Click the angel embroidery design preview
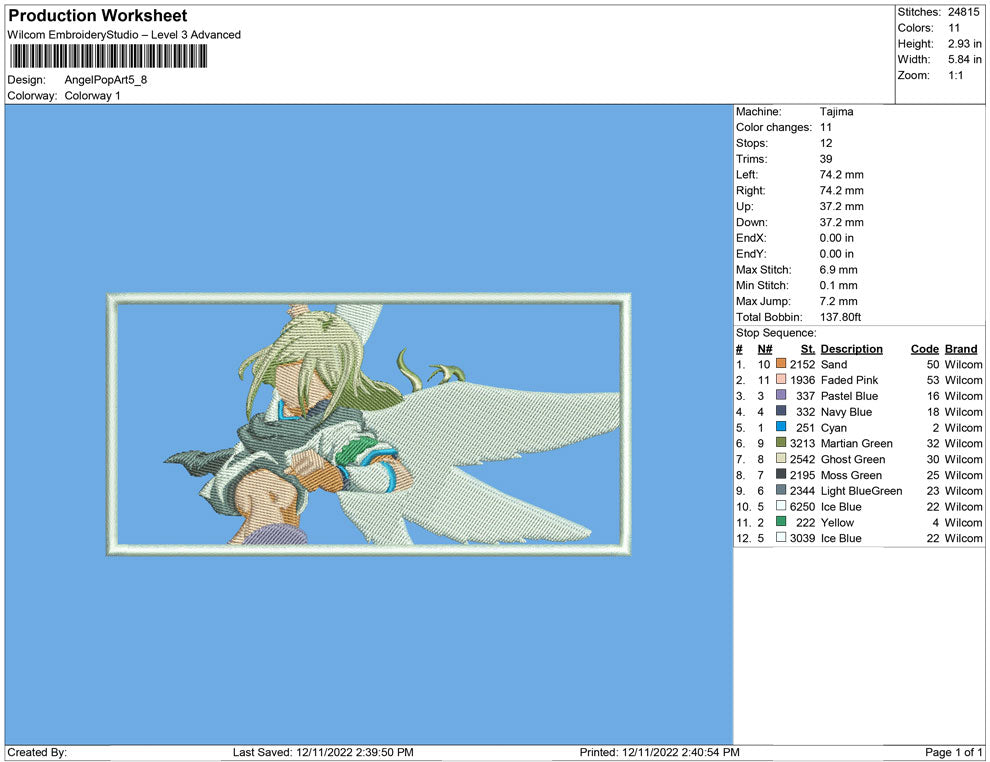 tap(368, 424)
